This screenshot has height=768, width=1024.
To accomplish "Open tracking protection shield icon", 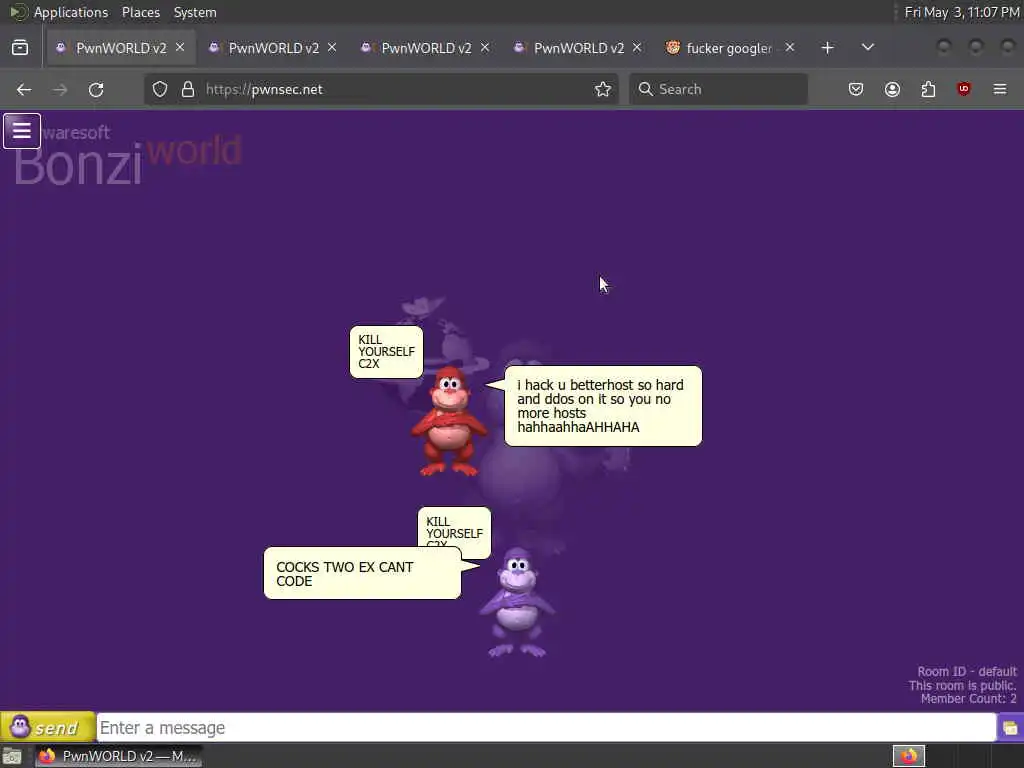I will (x=160, y=89).
